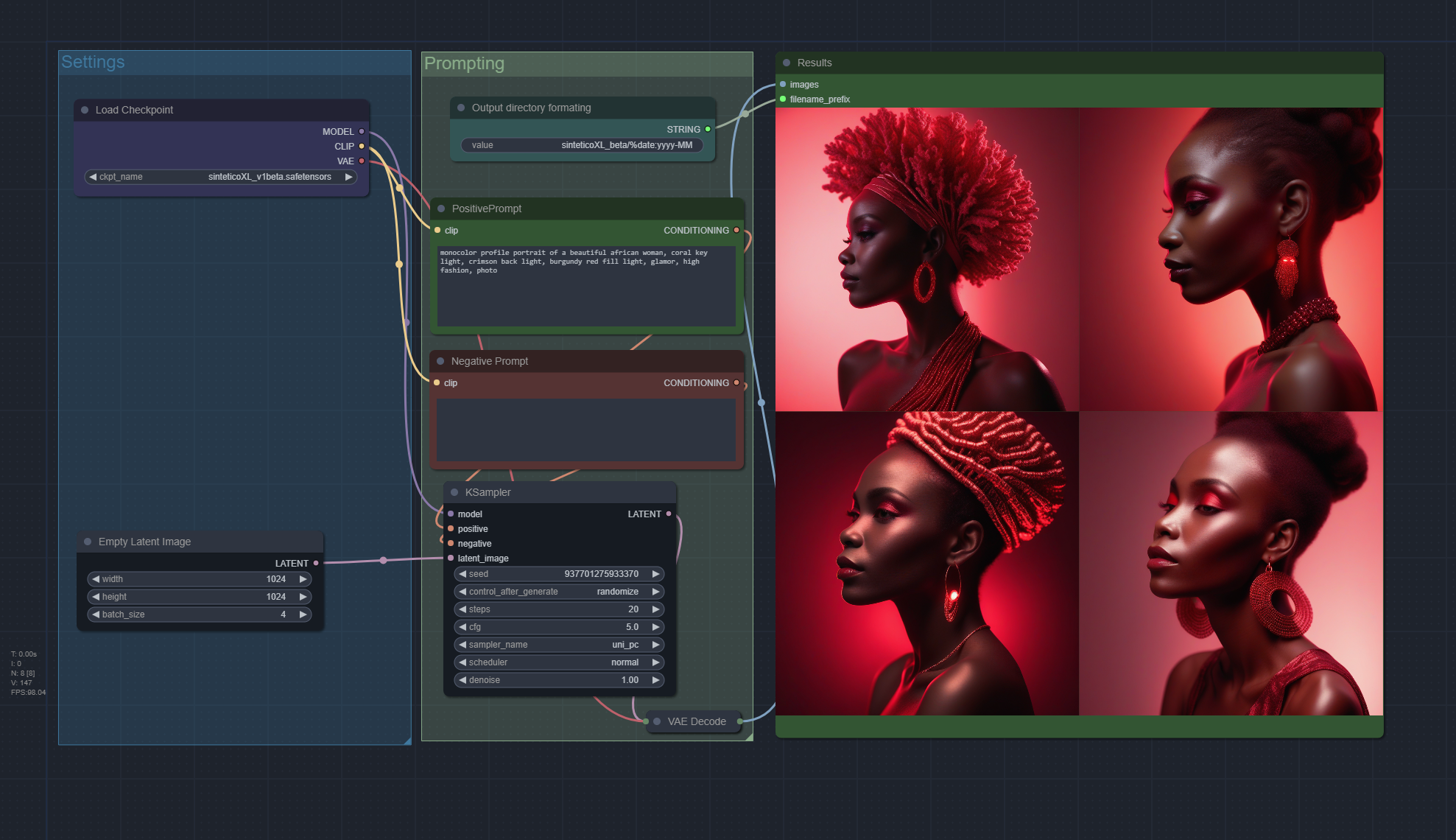Click LATENT output dot on Empty Latent Image
Viewport: 1456px width, 840px height.
coord(316,563)
